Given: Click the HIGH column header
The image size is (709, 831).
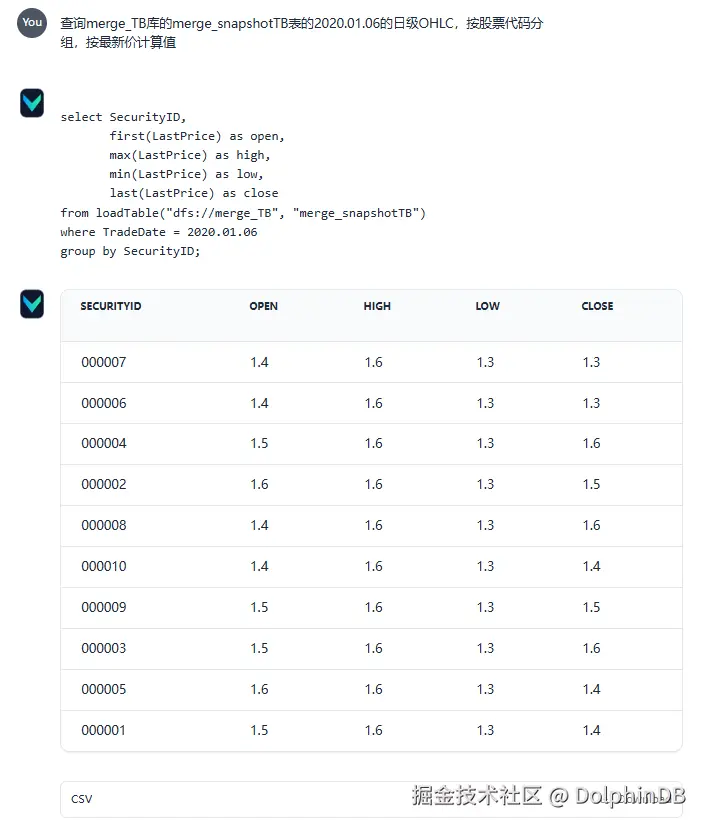Looking at the screenshot, I should click(x=377, y=306).
